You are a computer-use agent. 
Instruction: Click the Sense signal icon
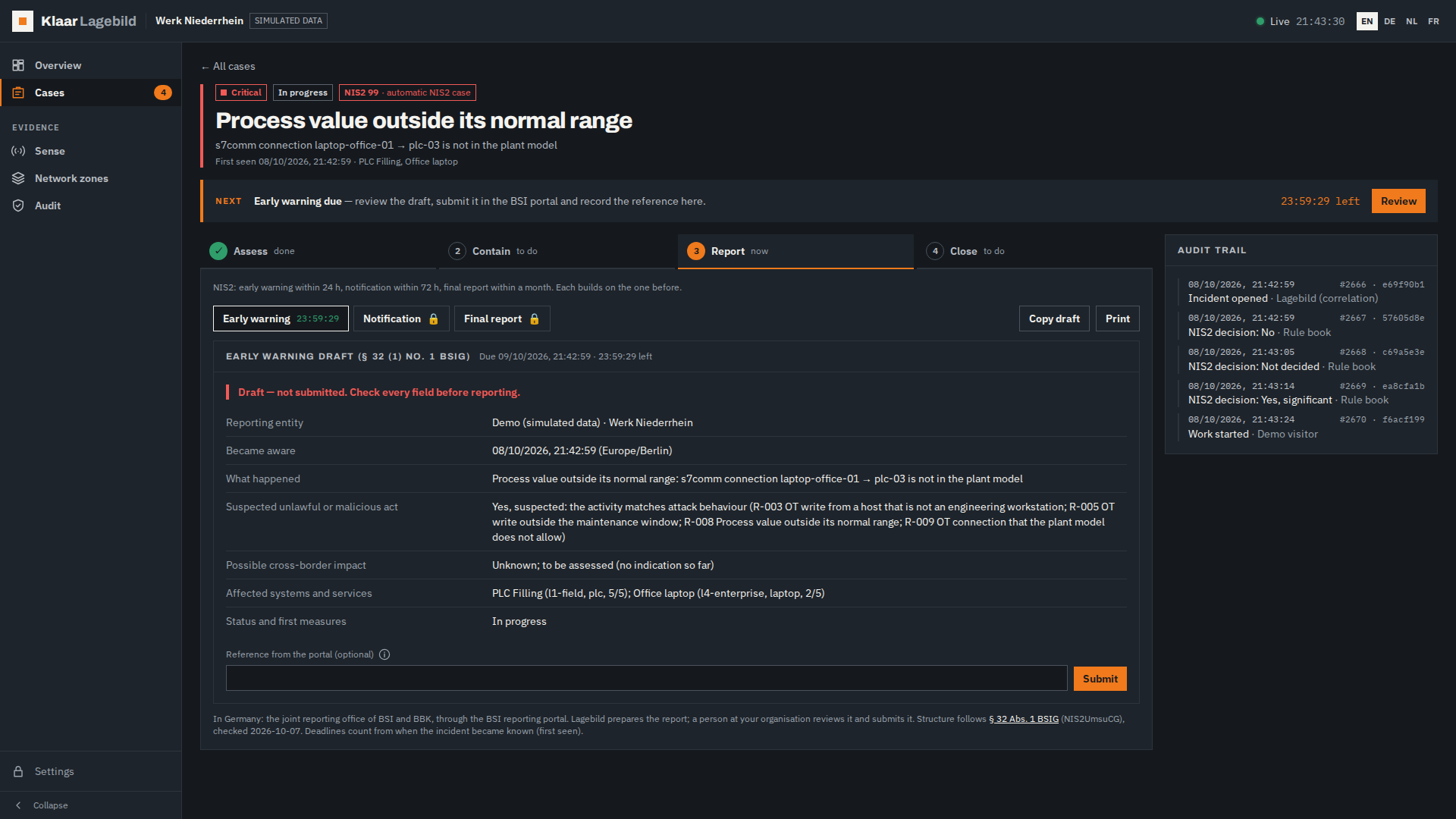18,151
